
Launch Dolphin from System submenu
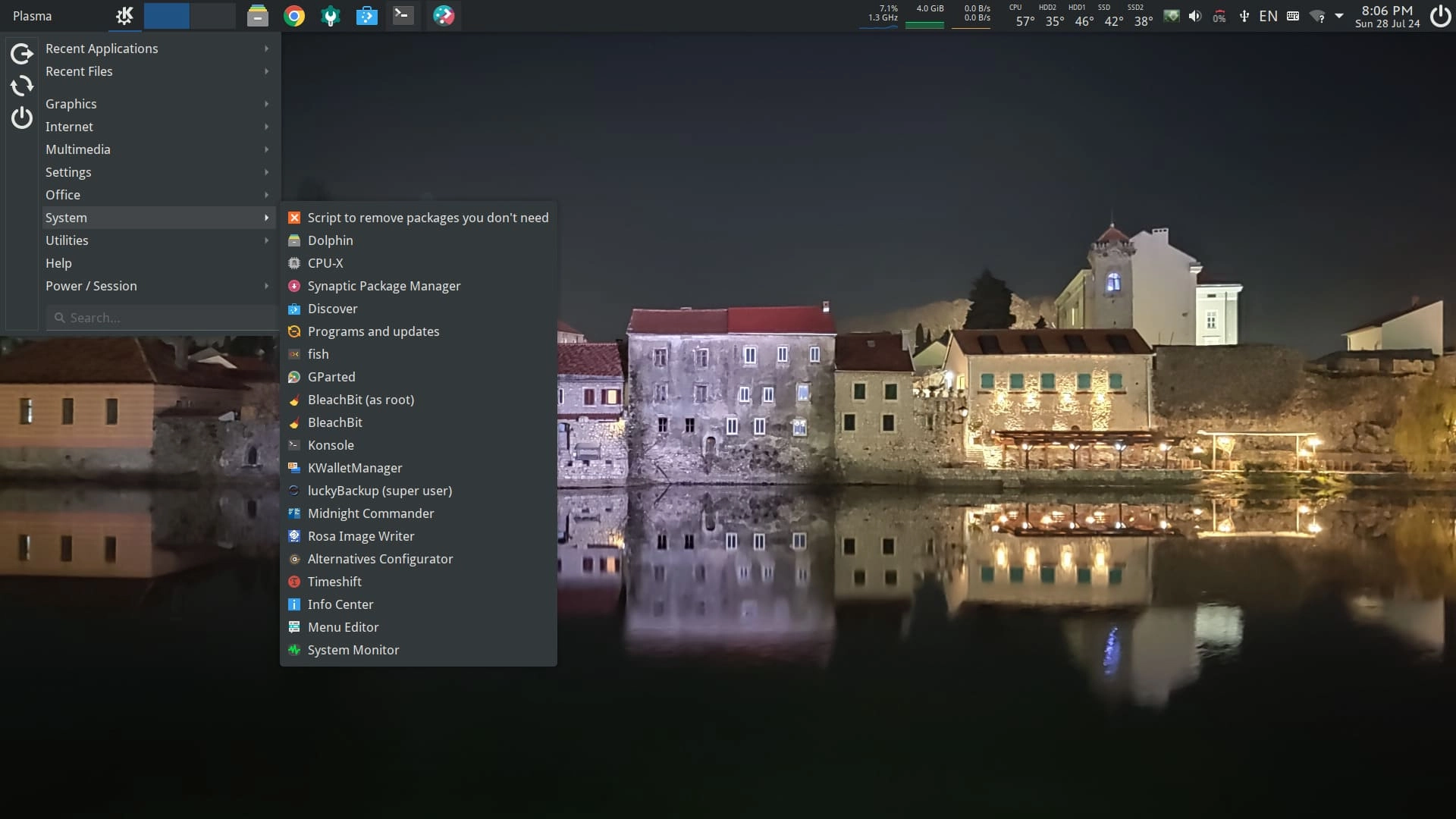pos(419,240)
